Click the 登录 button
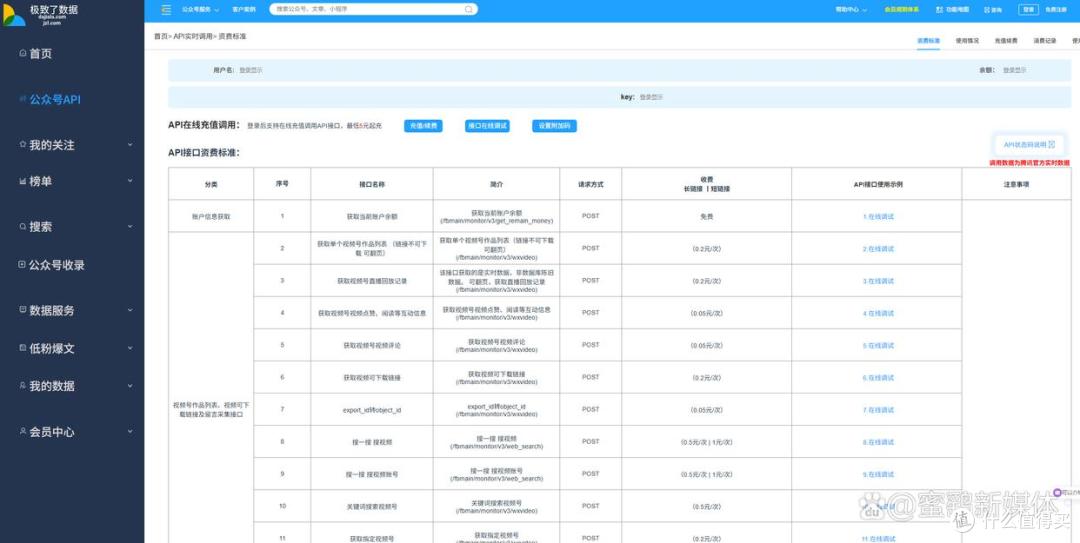The image size is (1080, 543). point(1028,10)
